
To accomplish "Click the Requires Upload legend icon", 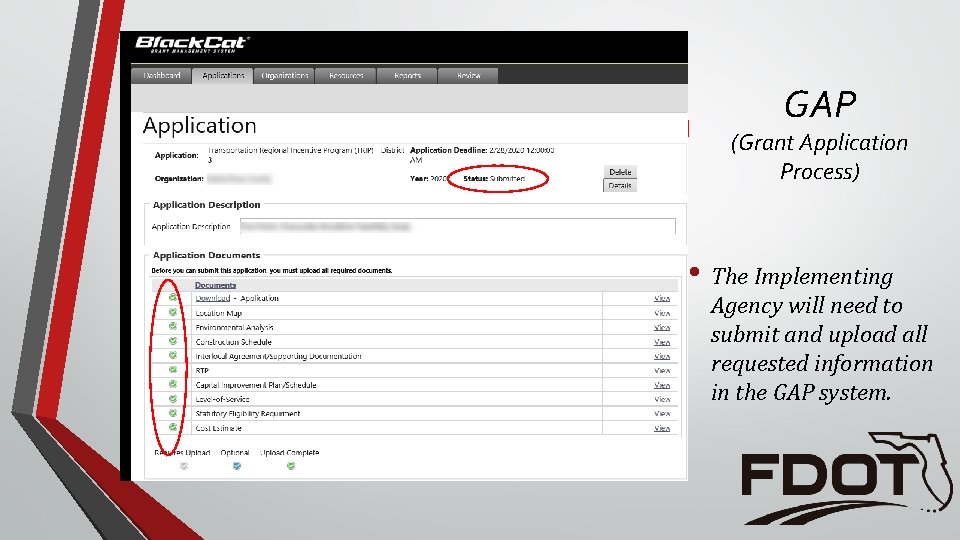I will click(184, 466).
